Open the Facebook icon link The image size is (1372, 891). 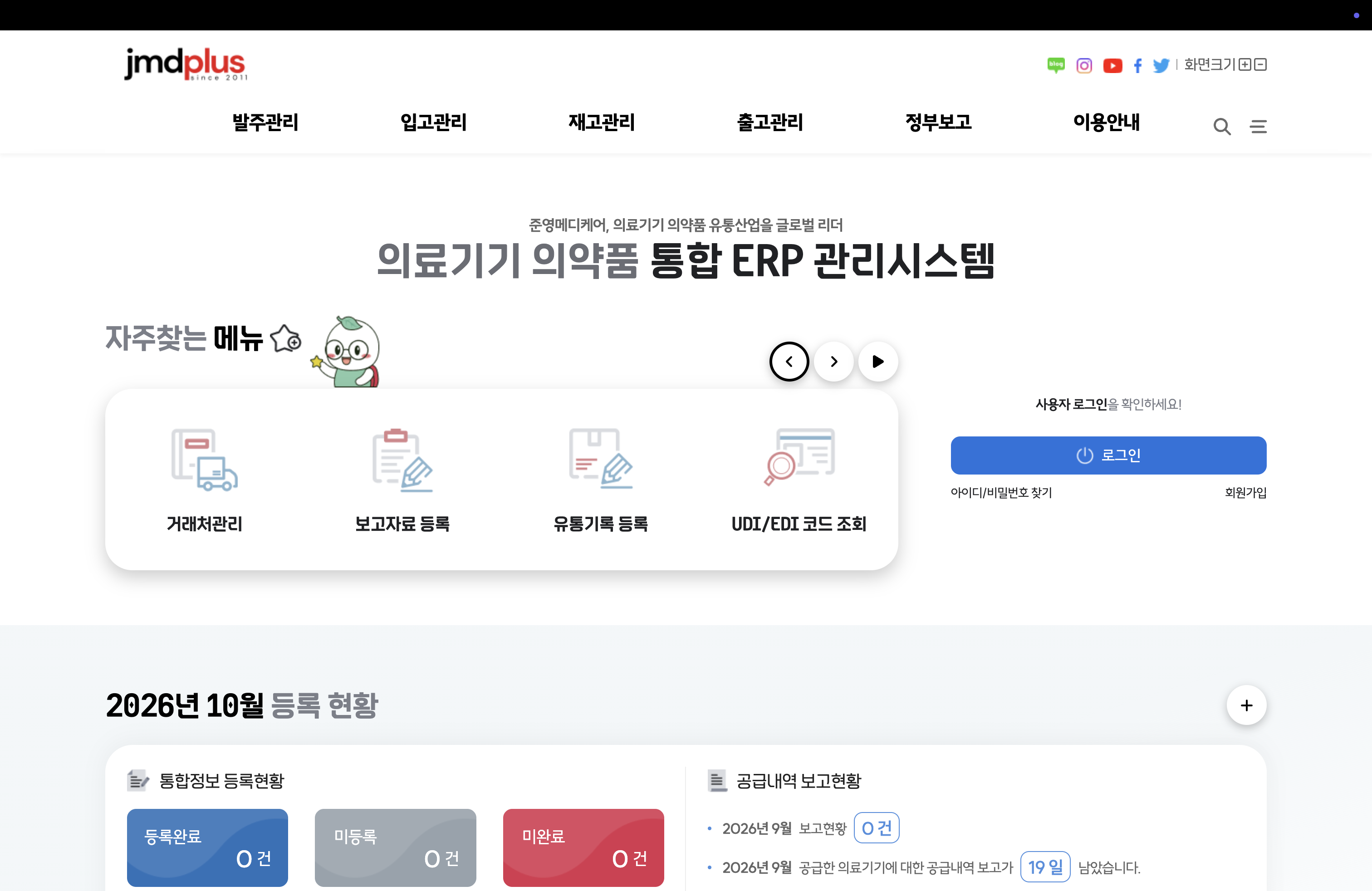click(1137, 66)
